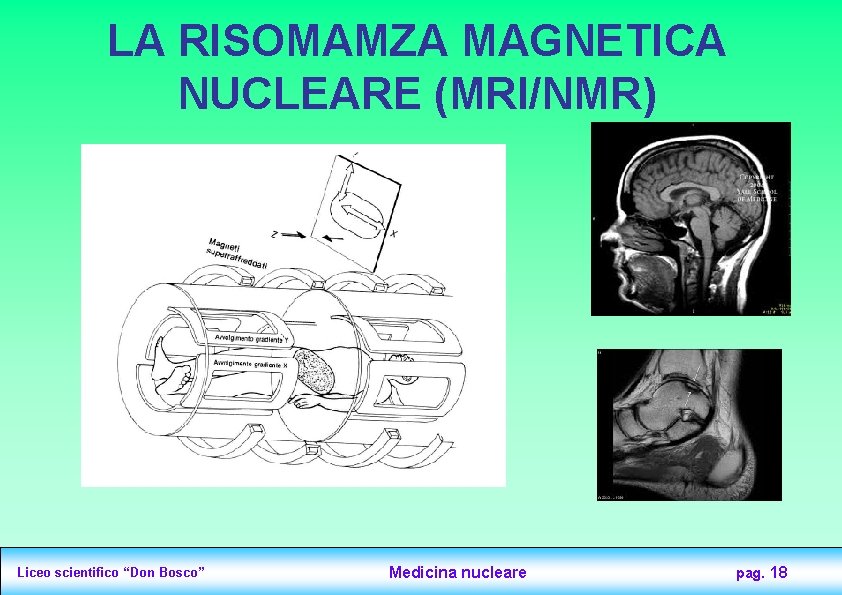Click the "Medicina nucleare" footer text
Screen dimensions: 842x595
pos(458,572)
